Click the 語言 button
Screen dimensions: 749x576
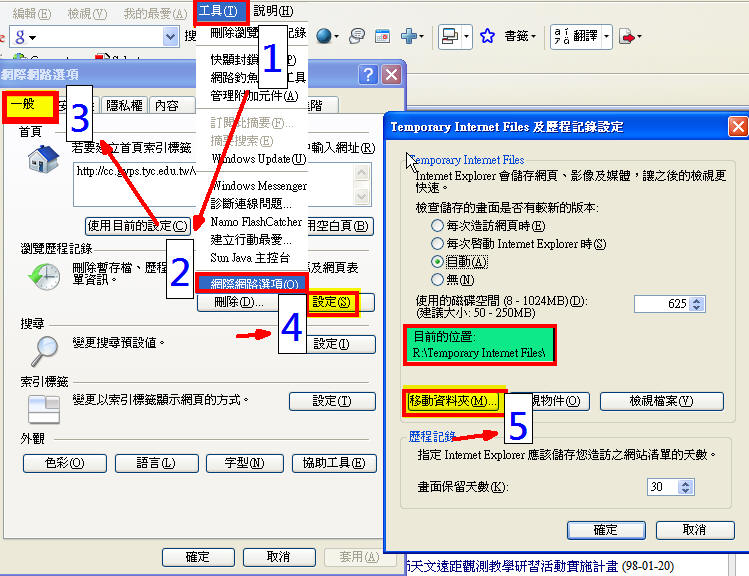[156, 463]
